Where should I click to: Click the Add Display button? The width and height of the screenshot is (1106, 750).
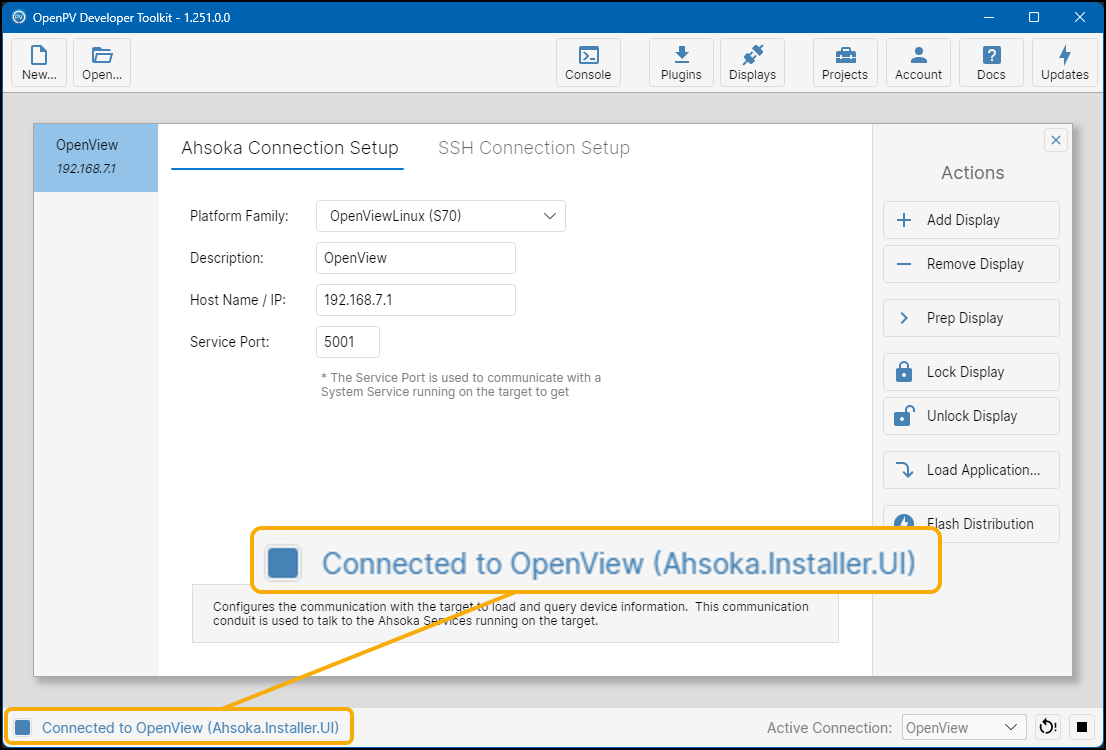tap(971, 220)
